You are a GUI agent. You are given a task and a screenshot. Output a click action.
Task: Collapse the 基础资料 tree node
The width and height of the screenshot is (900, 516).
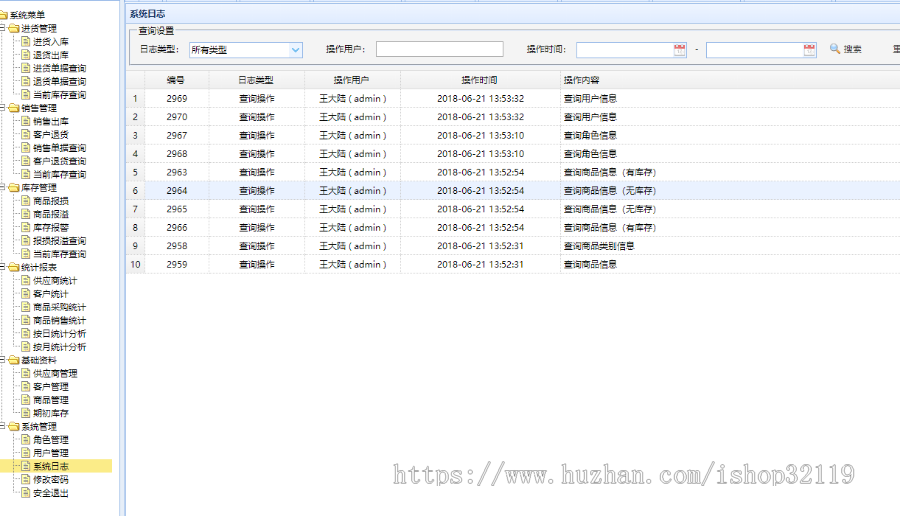coord(2,360)
